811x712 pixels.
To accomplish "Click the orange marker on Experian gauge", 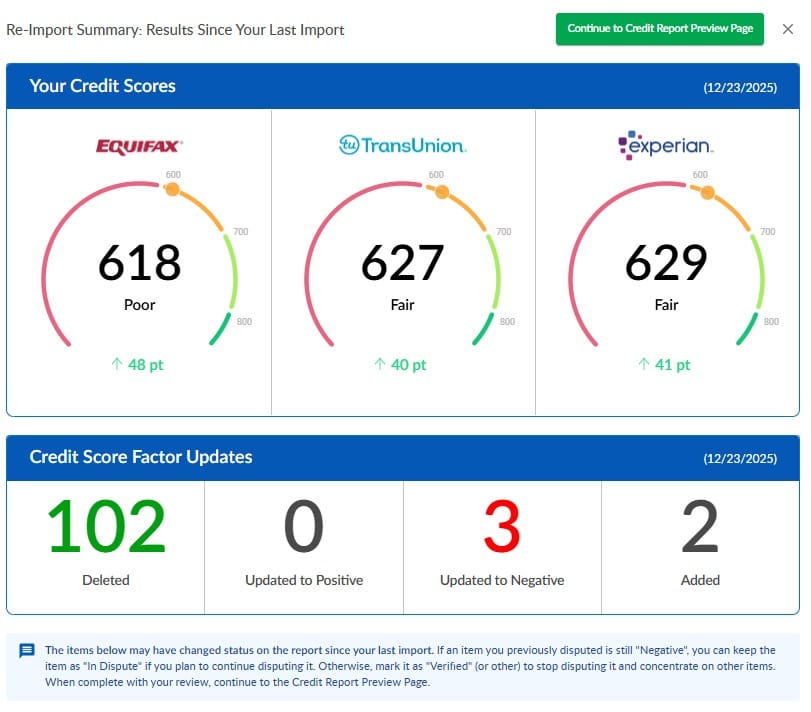I will (x=708, y=192).
